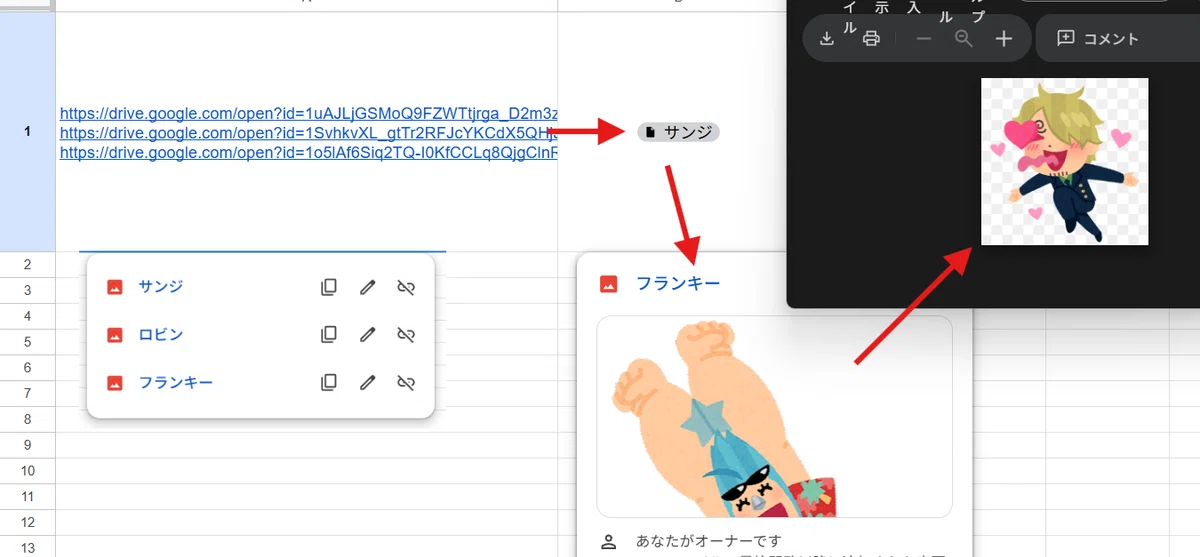This screenshot has width=1200, height=557.
Task: Open the first Drive link starting 1uAJLjGS
Action: pyautogui.click(x=309, y=113)
